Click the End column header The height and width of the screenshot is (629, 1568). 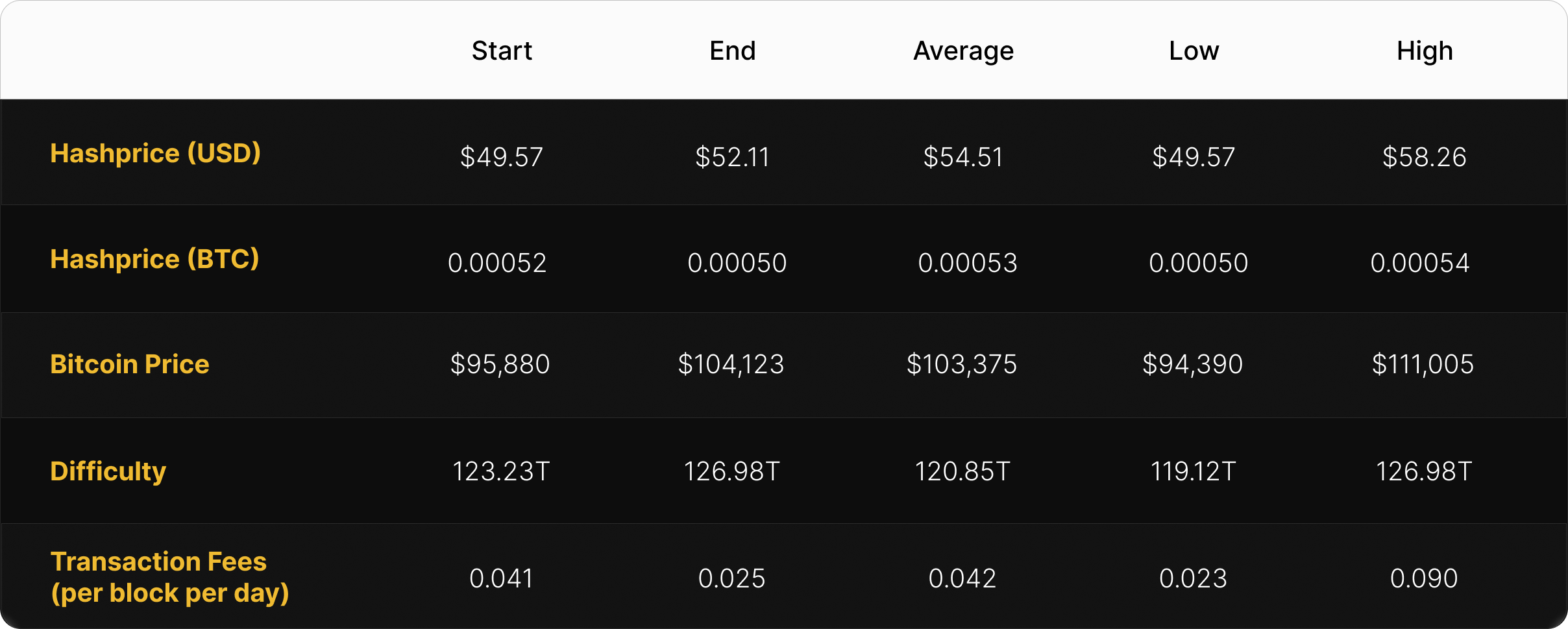click(x=733, y=51)
